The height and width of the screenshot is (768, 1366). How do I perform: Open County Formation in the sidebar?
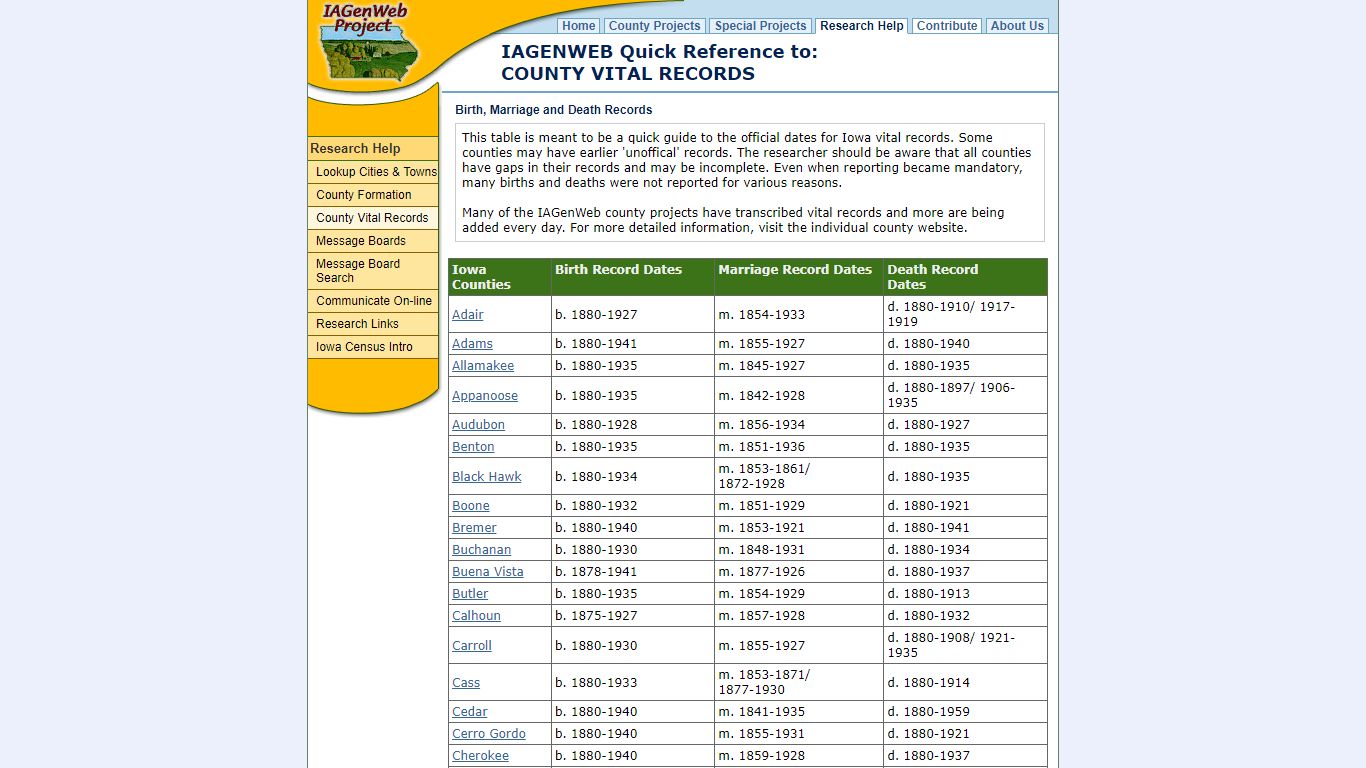[373, 195]
